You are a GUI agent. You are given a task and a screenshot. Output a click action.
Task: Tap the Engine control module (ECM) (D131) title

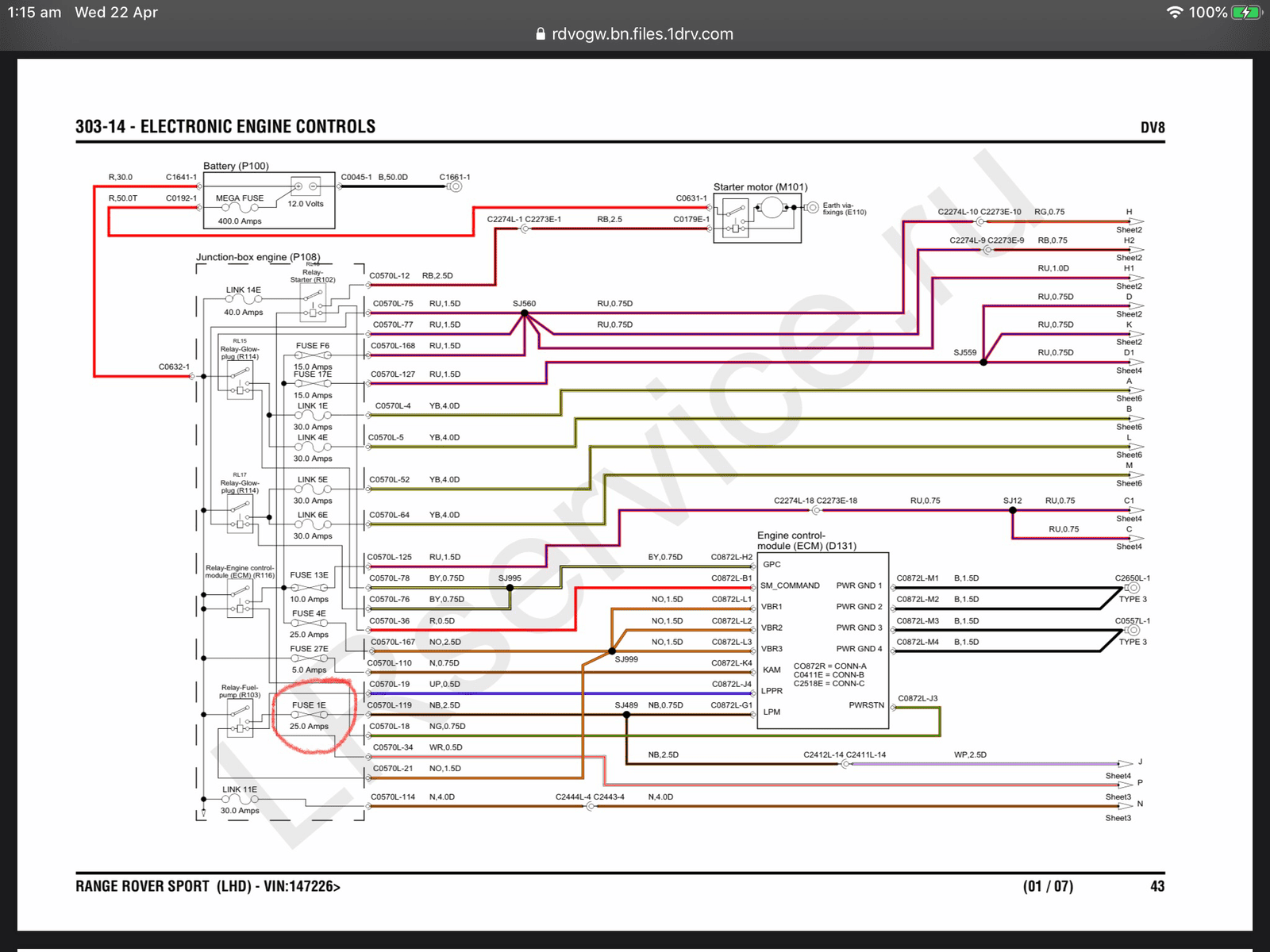tap(806, 540)
